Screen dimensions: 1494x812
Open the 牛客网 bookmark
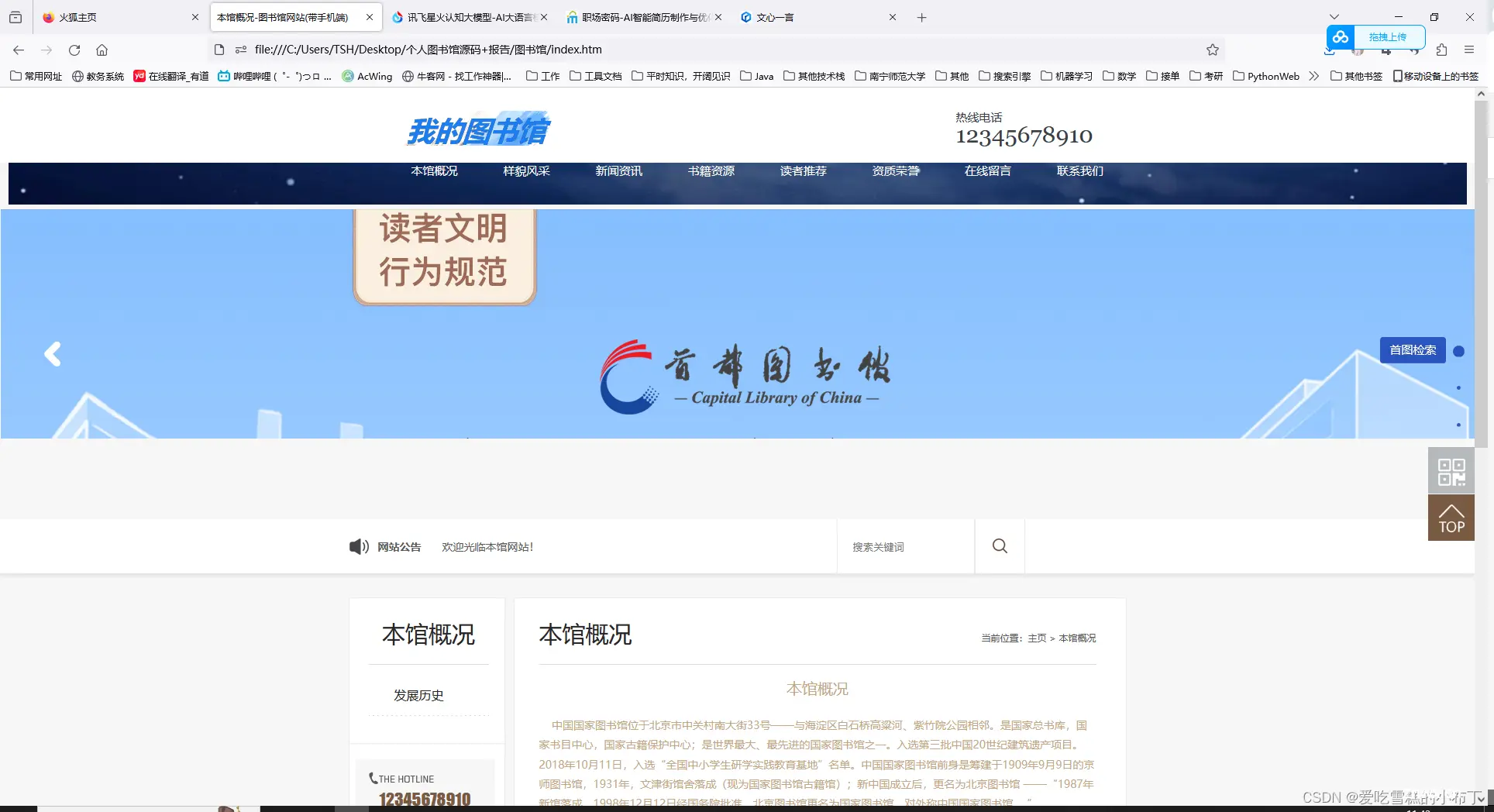pos(456,76)
